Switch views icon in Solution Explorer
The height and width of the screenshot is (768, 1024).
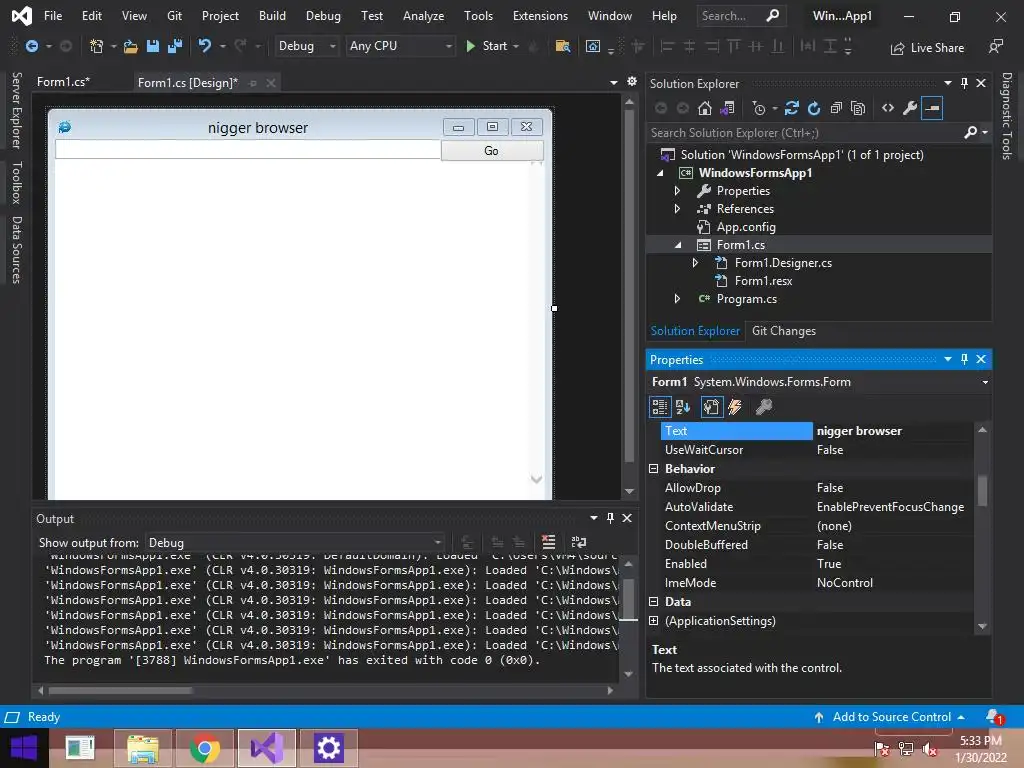tap(727, 108)
